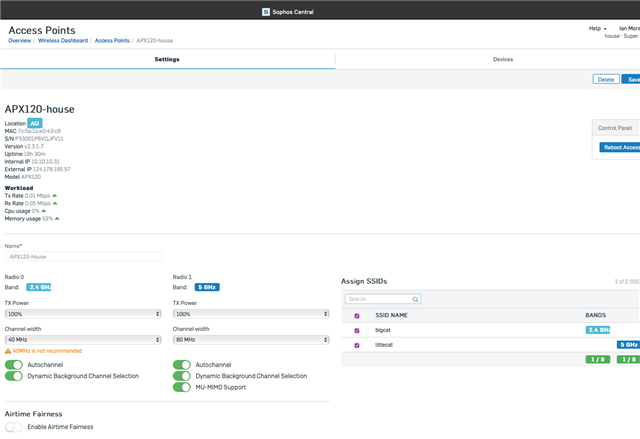The width and height of the screenshot is (640, 439).
Task: Click the MAC address value
Action: coord(39,131)
